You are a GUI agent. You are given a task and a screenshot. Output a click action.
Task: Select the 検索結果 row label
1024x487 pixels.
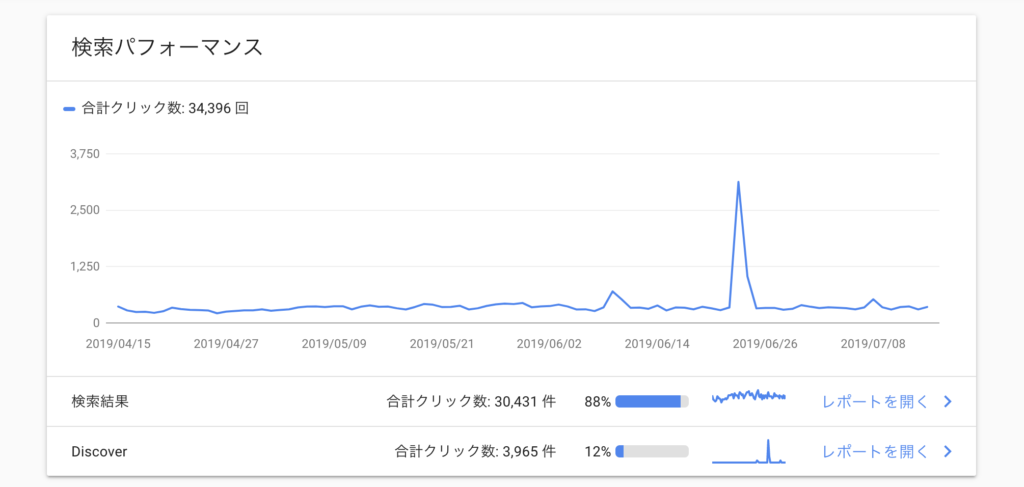pos(100,401)
